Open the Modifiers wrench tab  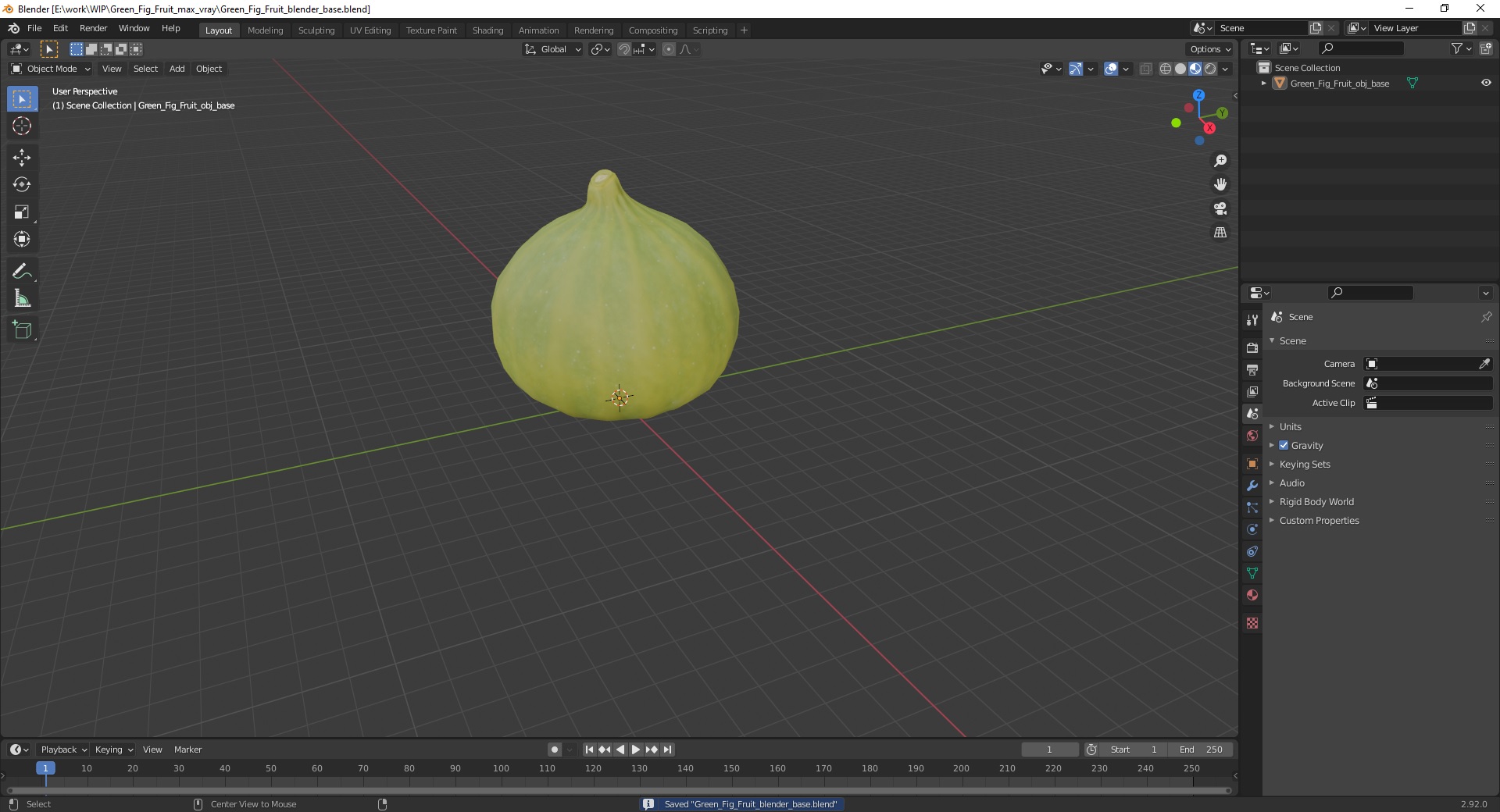pyautogui.click(x=1252, y=486)
